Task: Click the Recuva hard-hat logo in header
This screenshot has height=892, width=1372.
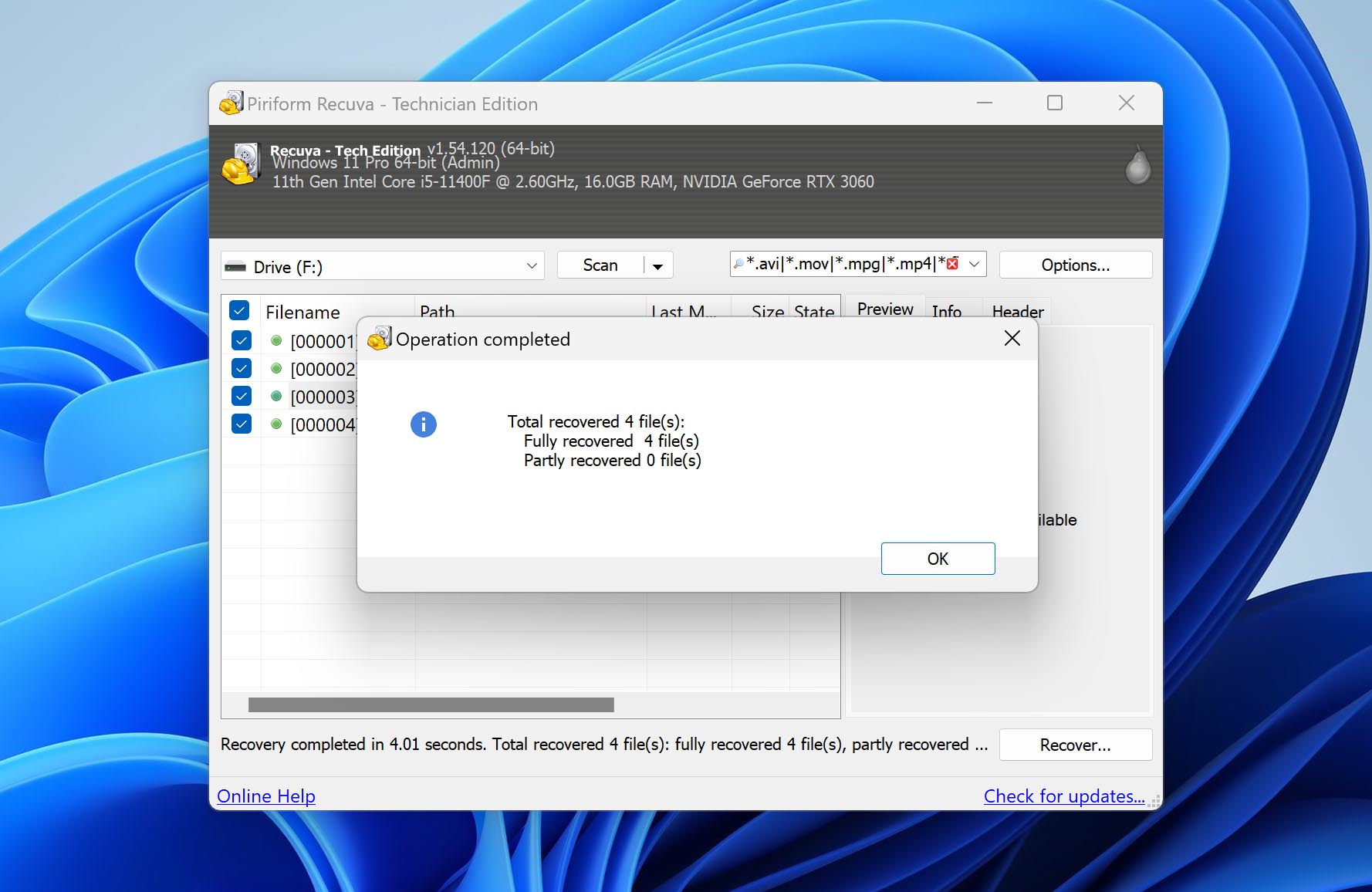Action: pyautogui.click(x=241, y=164)
